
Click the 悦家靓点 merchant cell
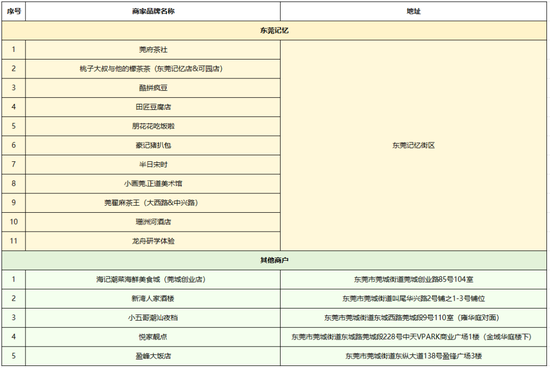tap(153, 337)
